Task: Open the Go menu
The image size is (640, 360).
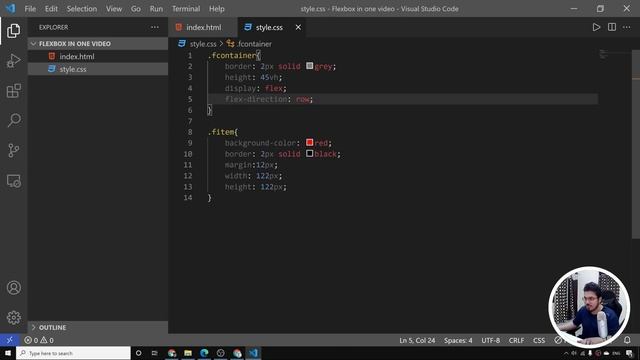Action: coord(136,9)
